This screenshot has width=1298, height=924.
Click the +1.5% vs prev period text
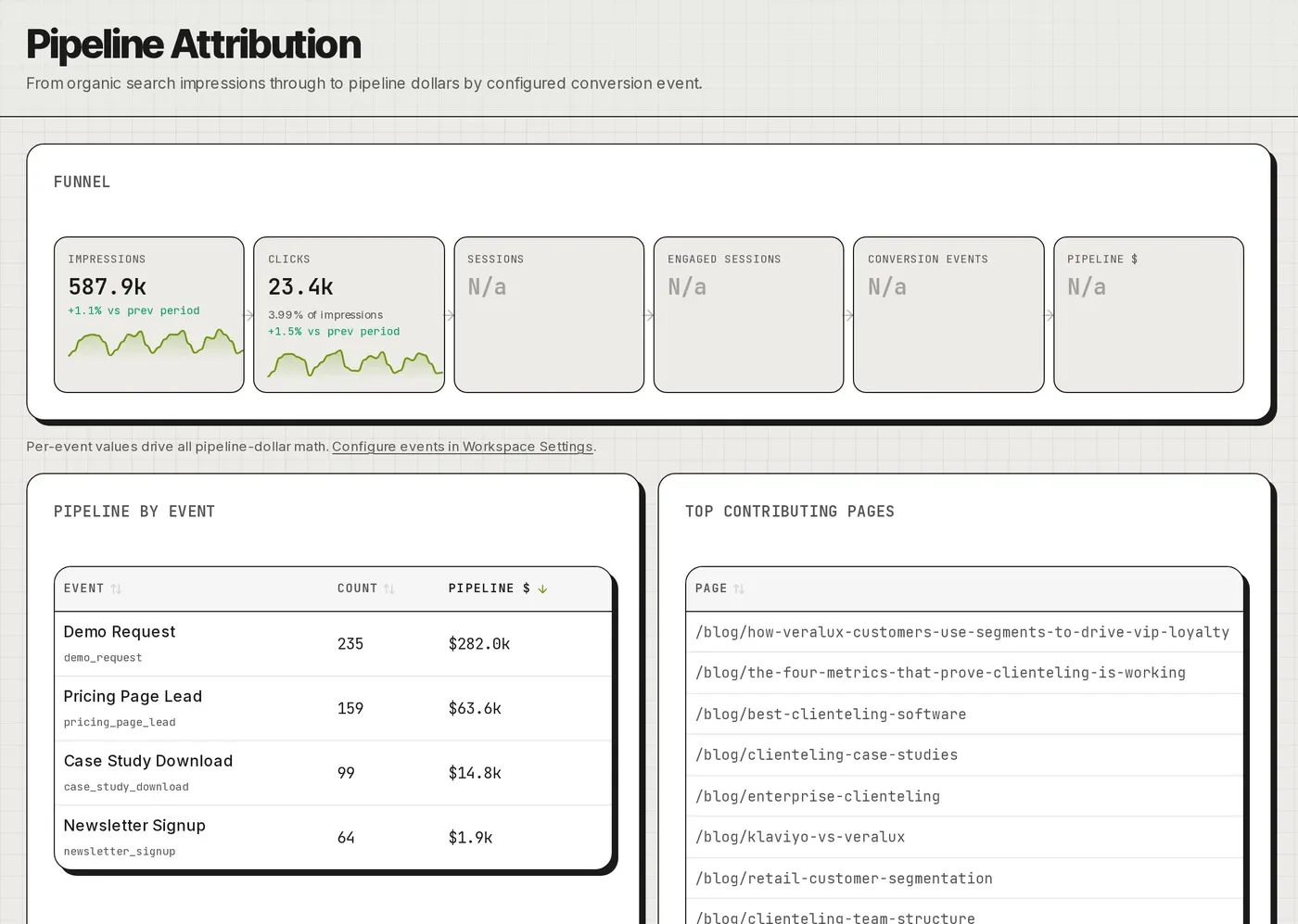[334, 332]
